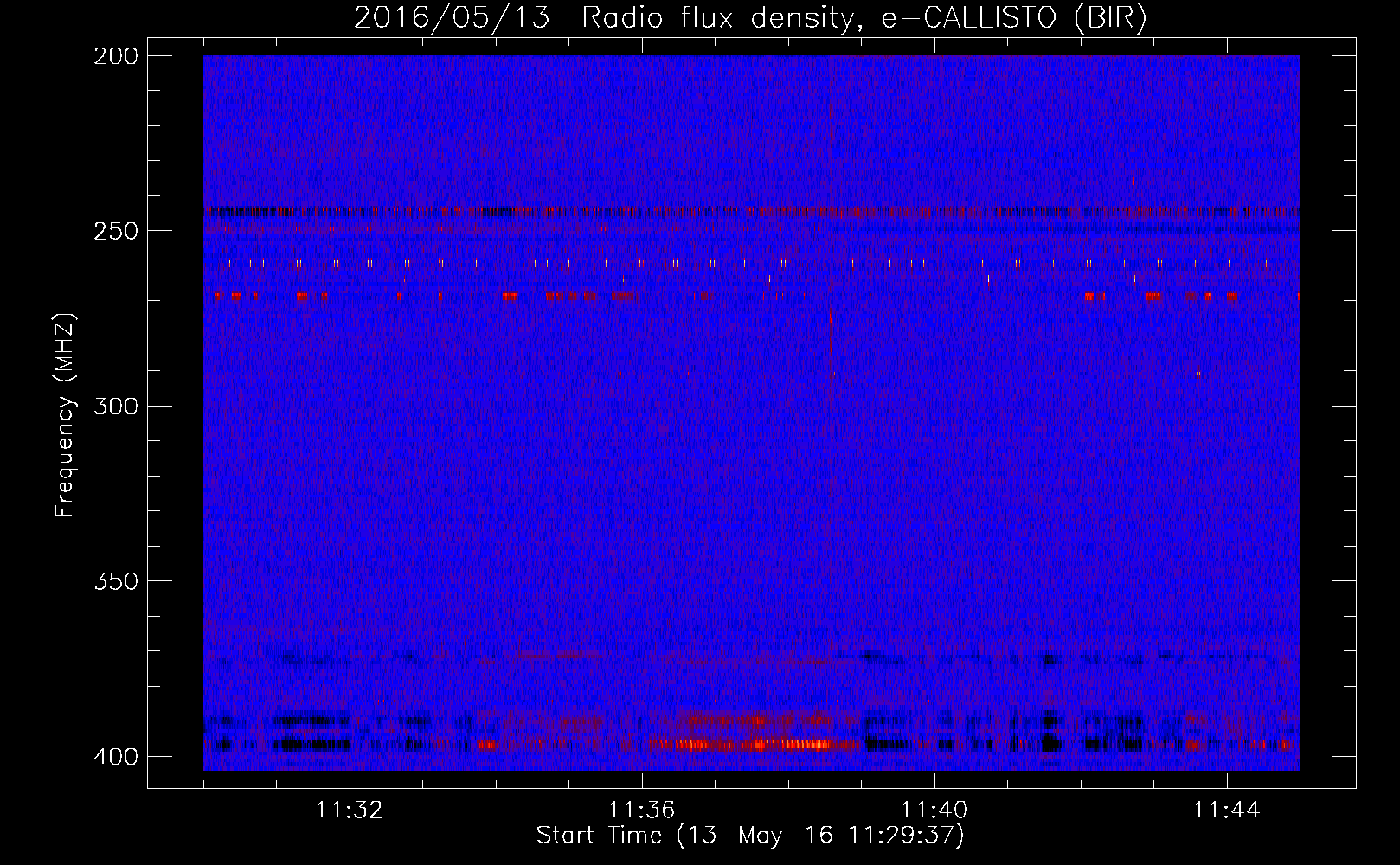
Task: Click the 11:40 time tick label
Action: coord(934,811)
